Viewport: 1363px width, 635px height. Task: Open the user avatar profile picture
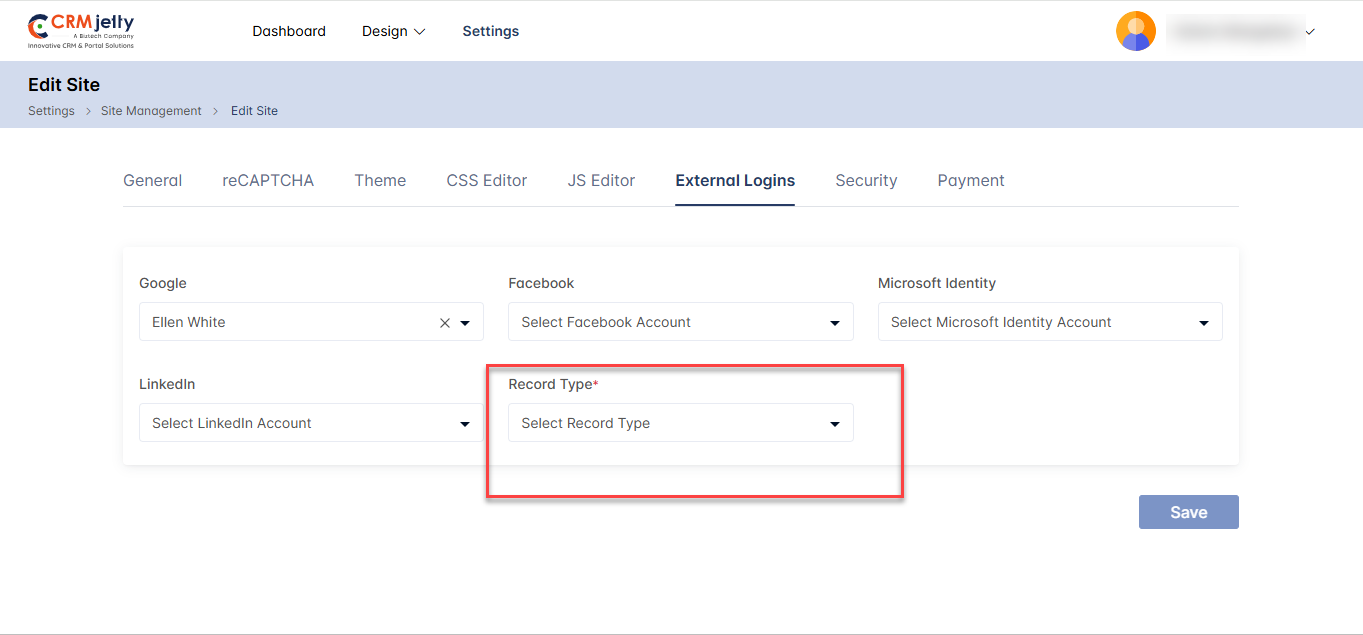(x=1136, y=31)
